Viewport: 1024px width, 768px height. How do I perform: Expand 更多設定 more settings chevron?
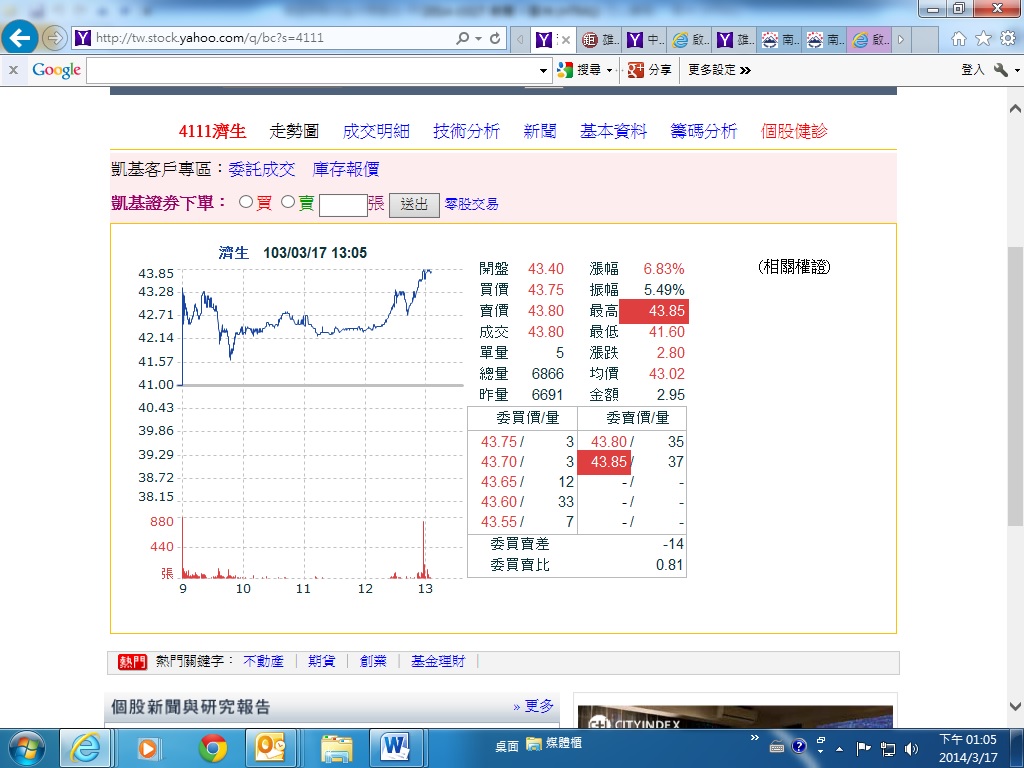tap(745, 70)
